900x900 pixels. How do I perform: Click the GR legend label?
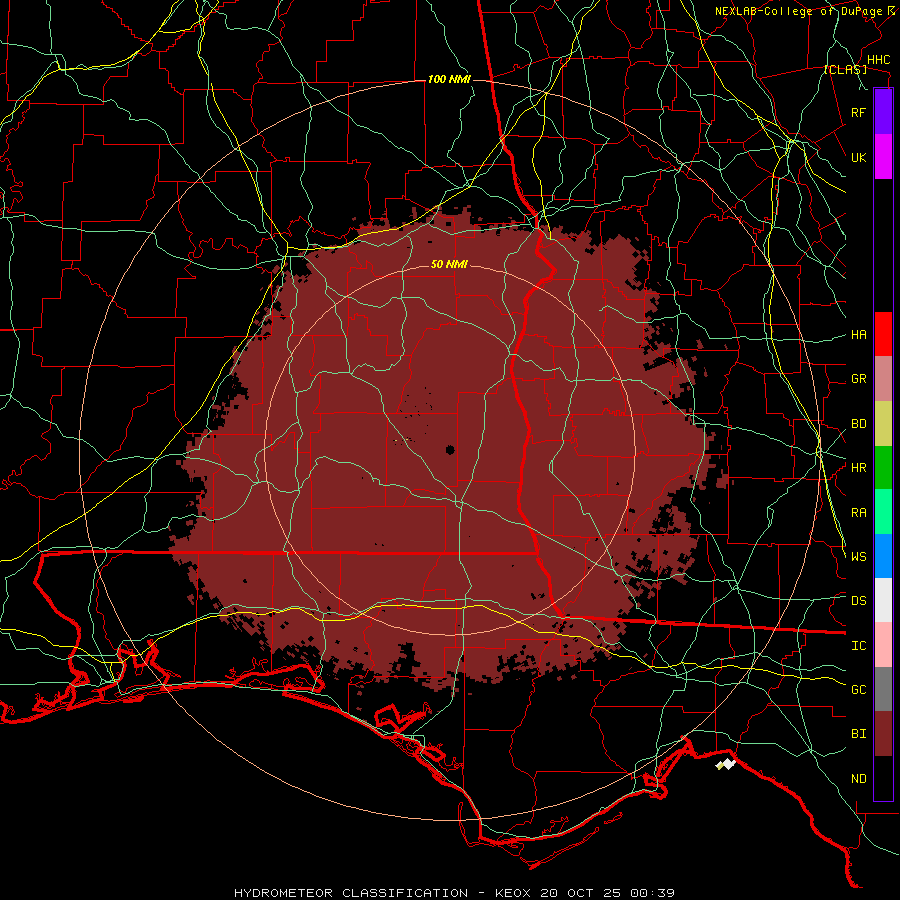pos(859,379)
